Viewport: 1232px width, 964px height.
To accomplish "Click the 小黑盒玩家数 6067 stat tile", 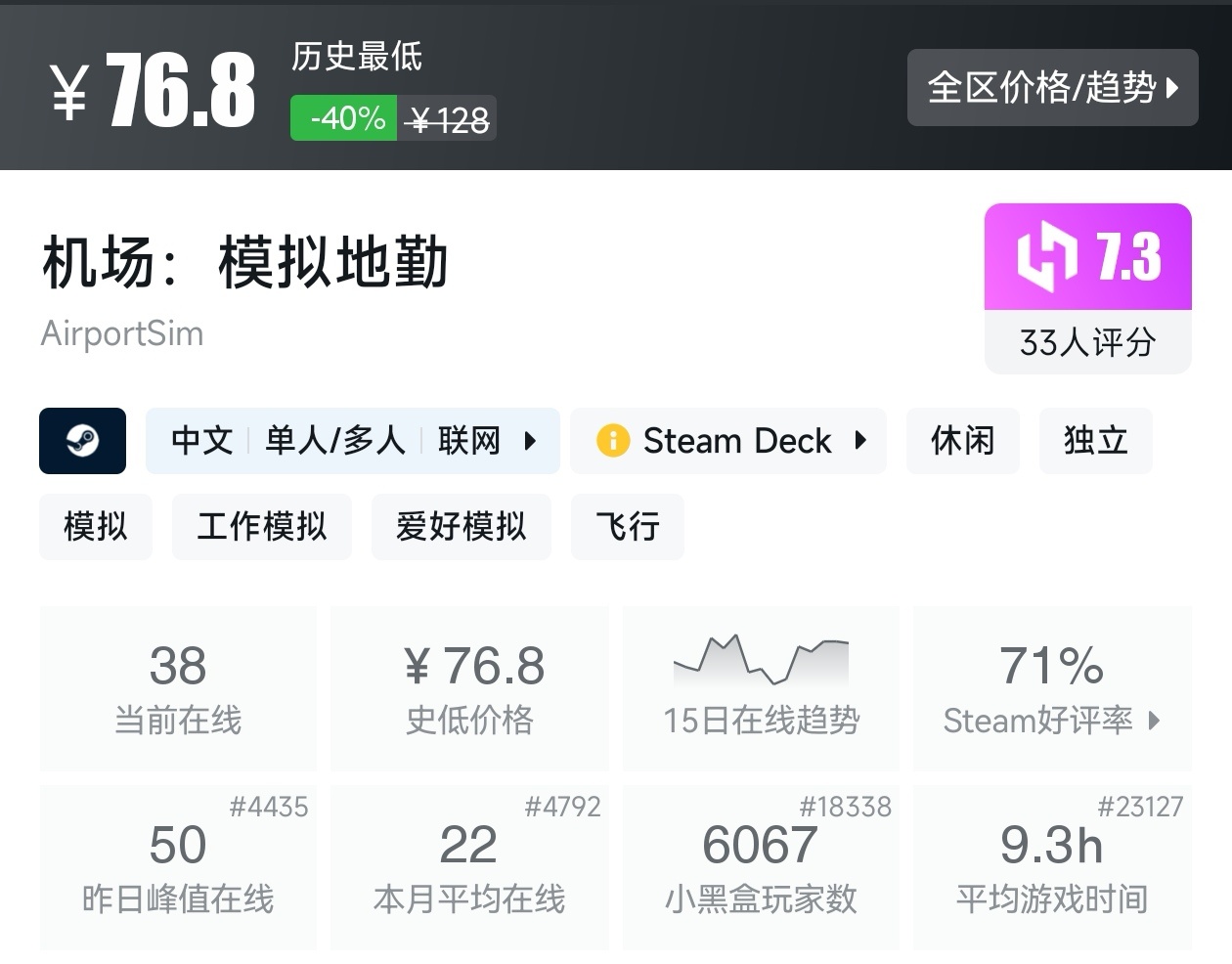I will click(761, 867).
